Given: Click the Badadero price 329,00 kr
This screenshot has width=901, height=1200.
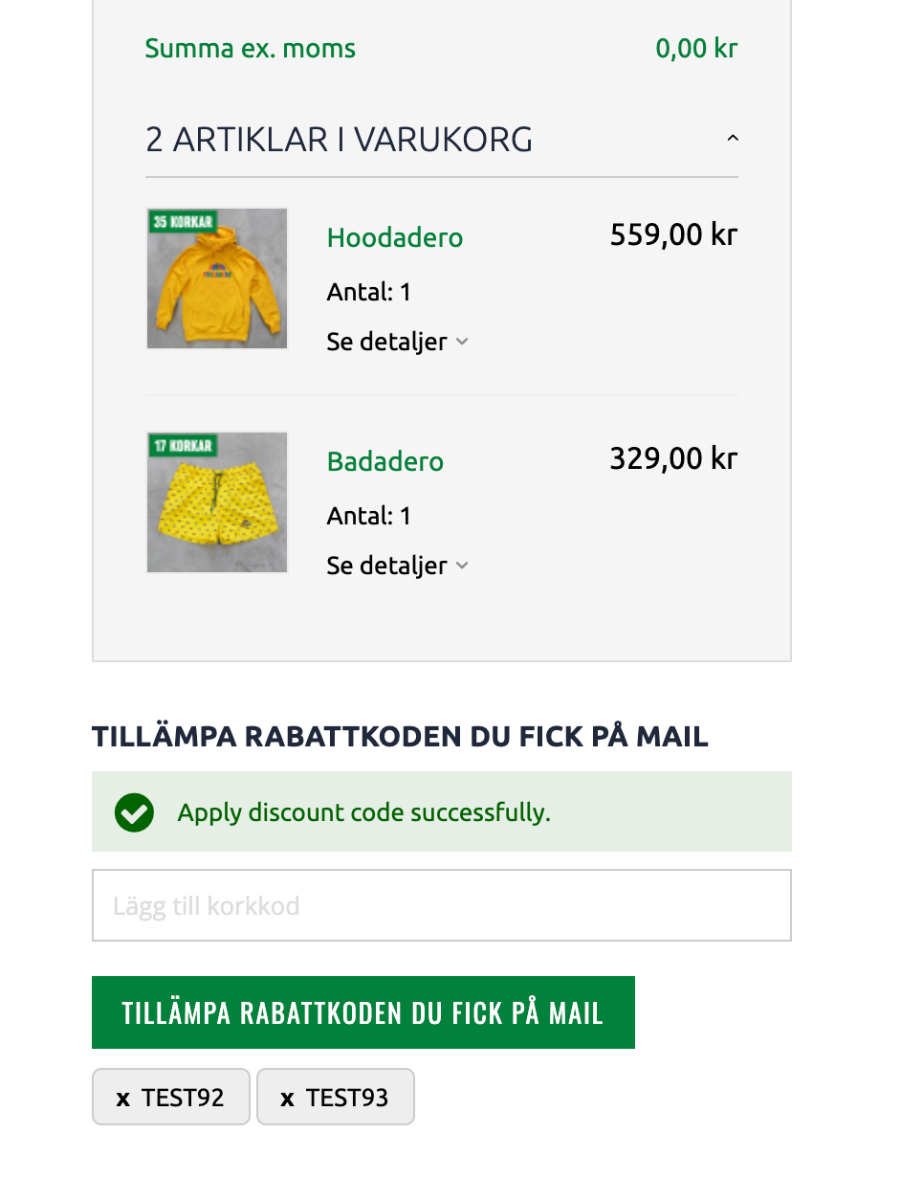Looking at the screenshot, I should pos(673,459).
